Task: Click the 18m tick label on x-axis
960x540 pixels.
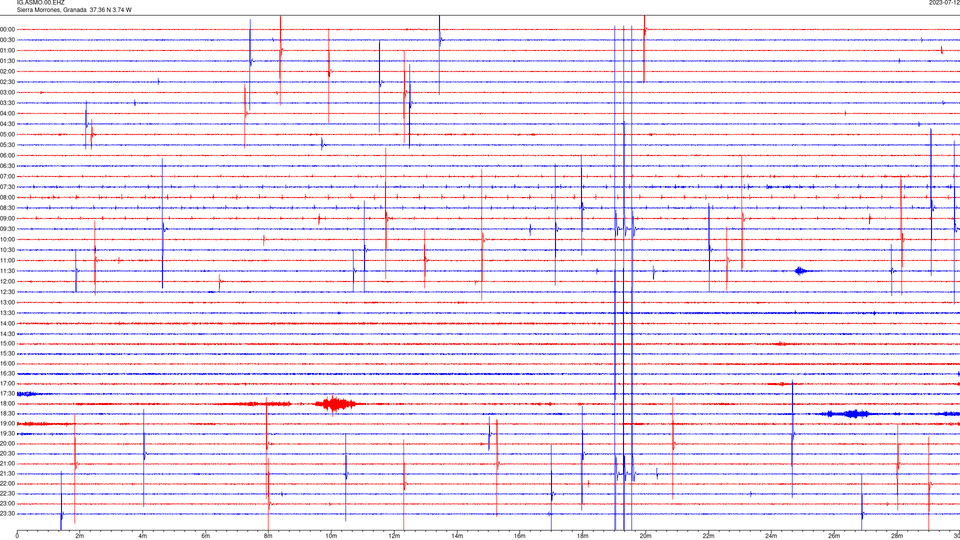Action: click(x=582, y=536)
